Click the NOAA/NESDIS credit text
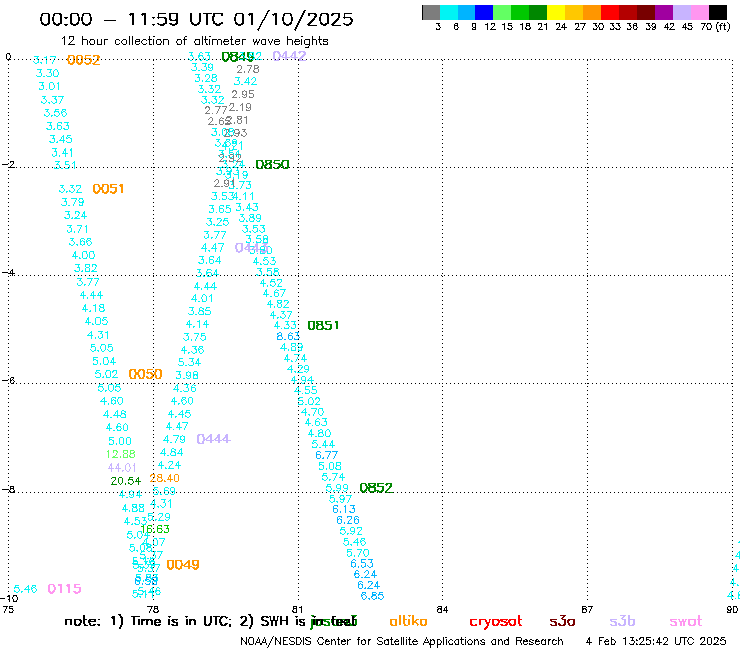 coord(402,642)
